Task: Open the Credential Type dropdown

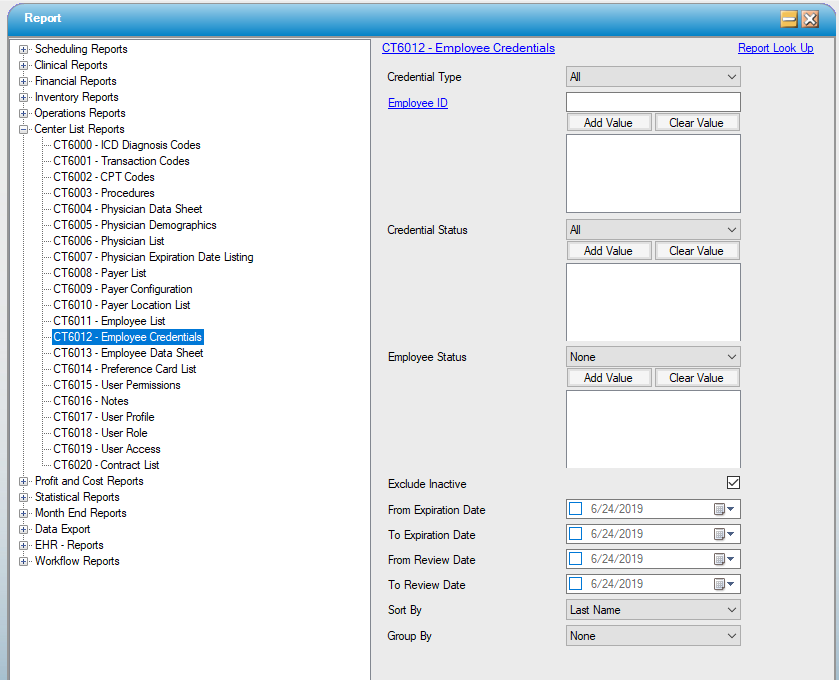Action: [x=653, y=77]
